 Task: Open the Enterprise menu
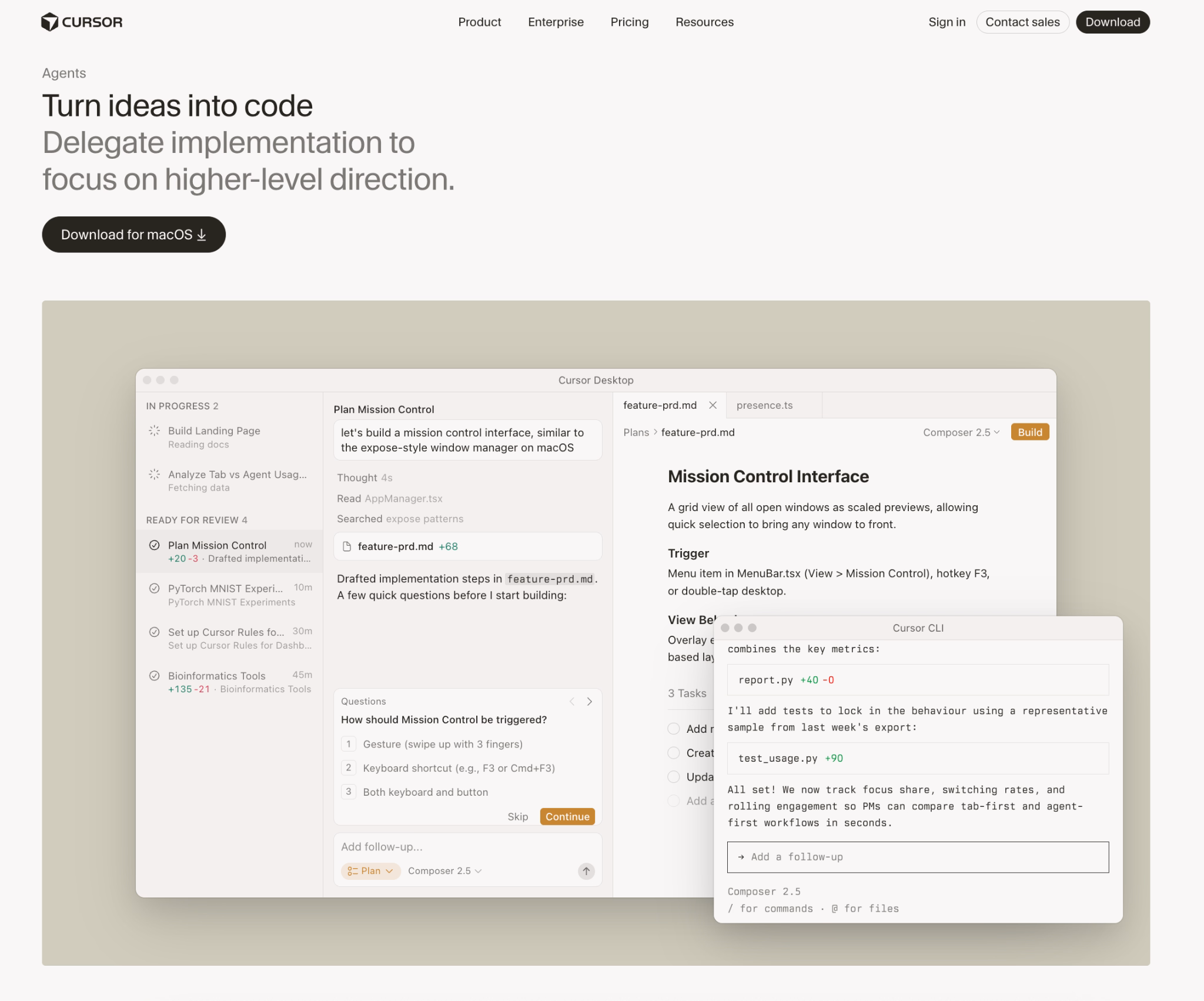(x=556, y=22)
